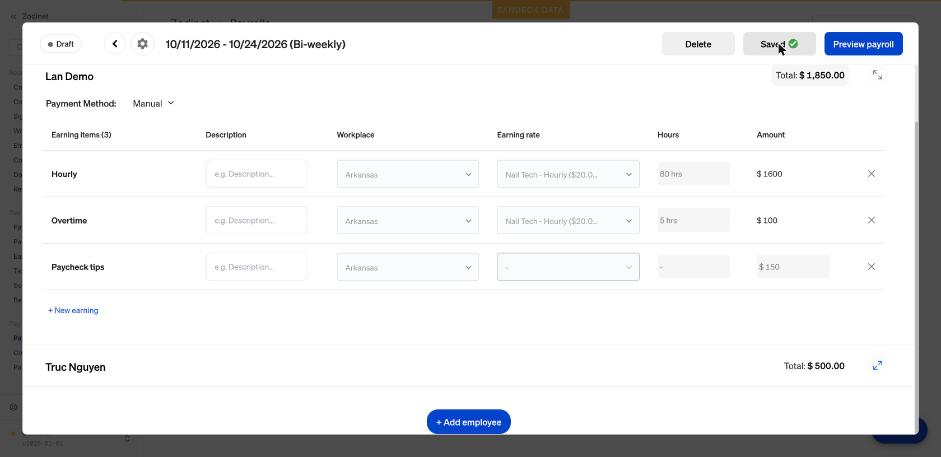Image resolution: width=941 pixels, height=457 pixels.
Task: Open Earning rate dropdown for Hourly row
Action: click(x=568, y=174)
